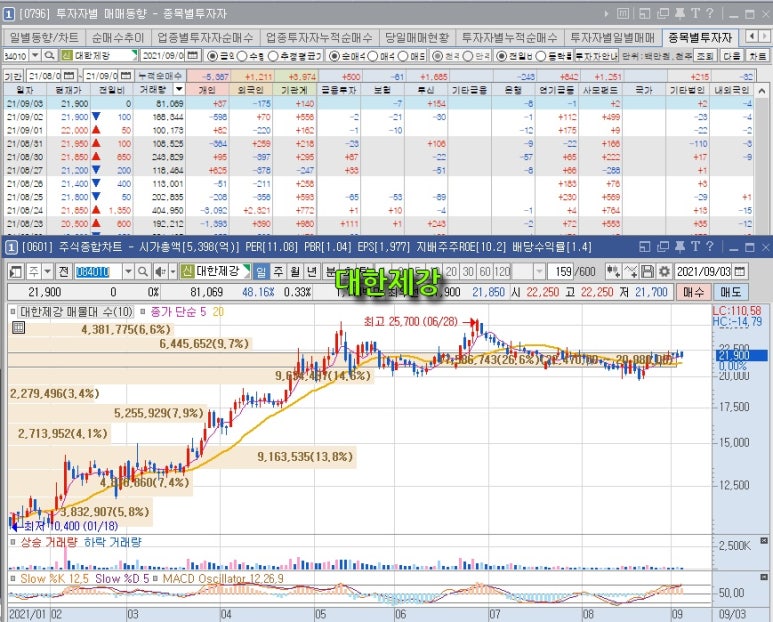The image size is (773, 622).
Task: Click the 21/08/24 date row cell
Action: pos(25,210)
